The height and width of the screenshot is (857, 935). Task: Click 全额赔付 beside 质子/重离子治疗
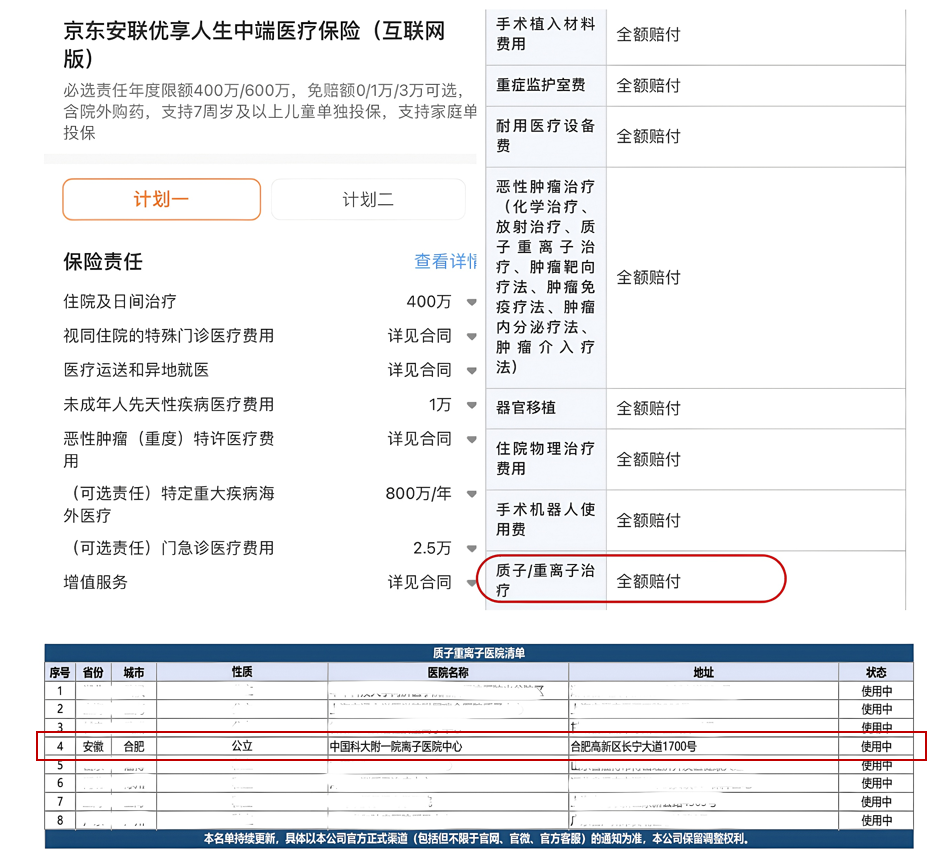coord(648,581)
